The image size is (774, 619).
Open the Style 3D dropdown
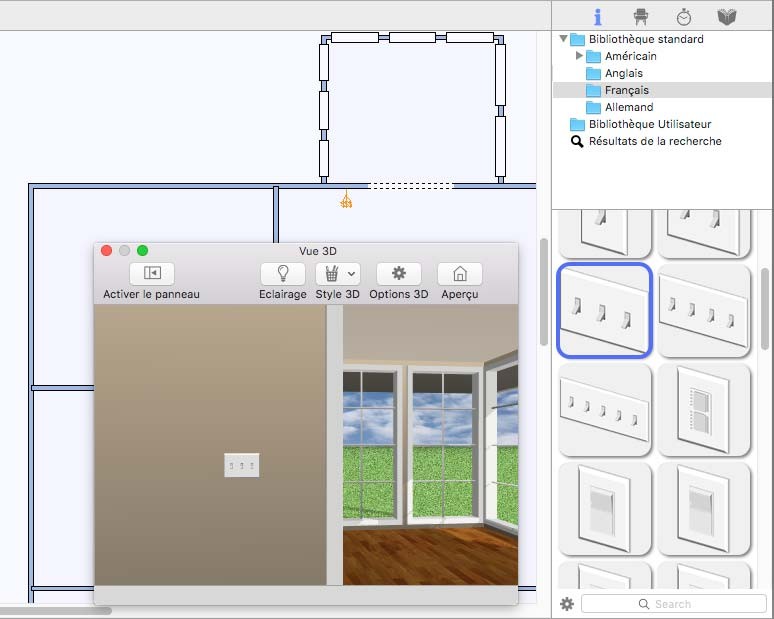tap(338, 273)
